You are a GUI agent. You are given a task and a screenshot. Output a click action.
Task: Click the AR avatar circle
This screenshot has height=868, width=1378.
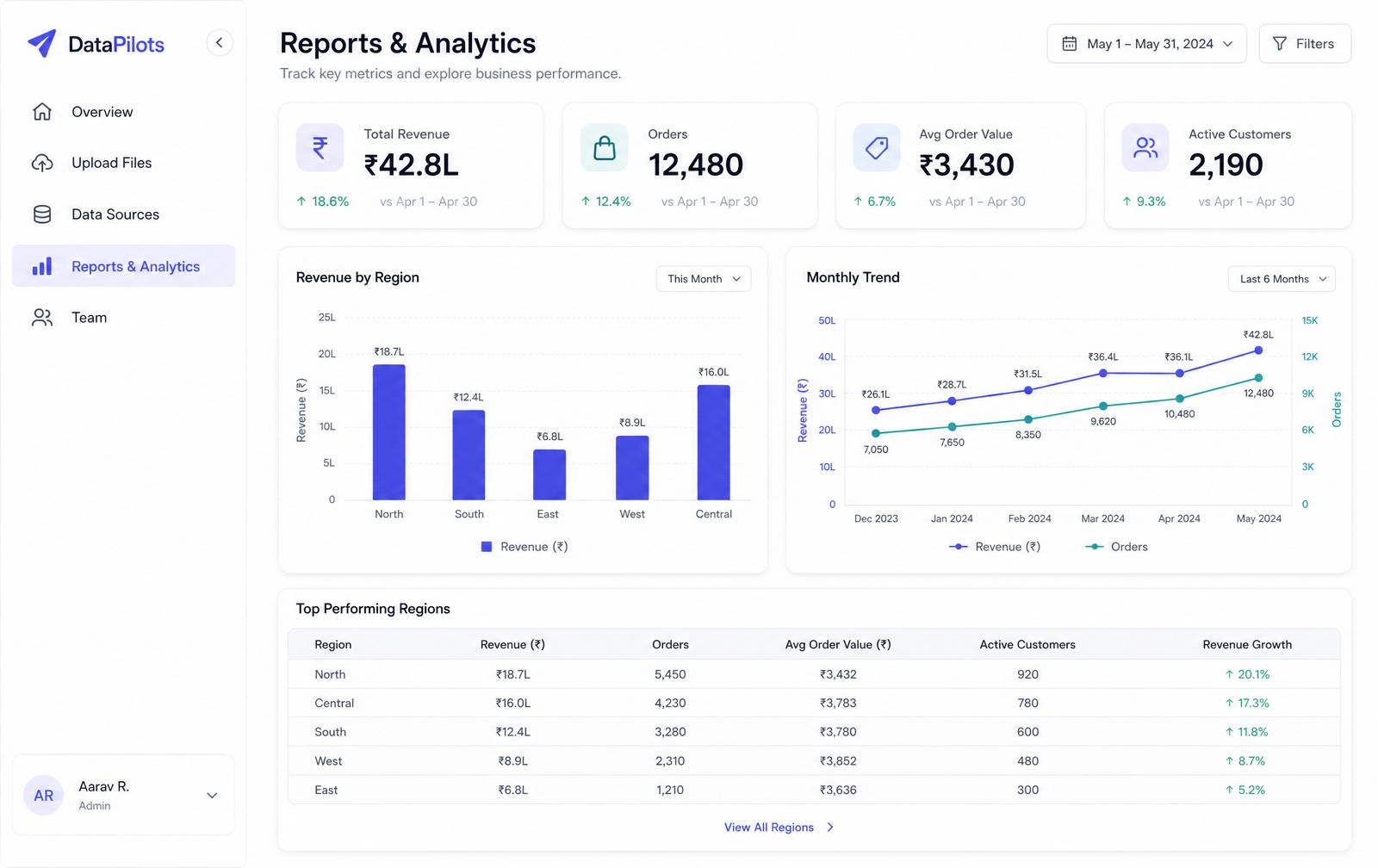tap(44, 796)
